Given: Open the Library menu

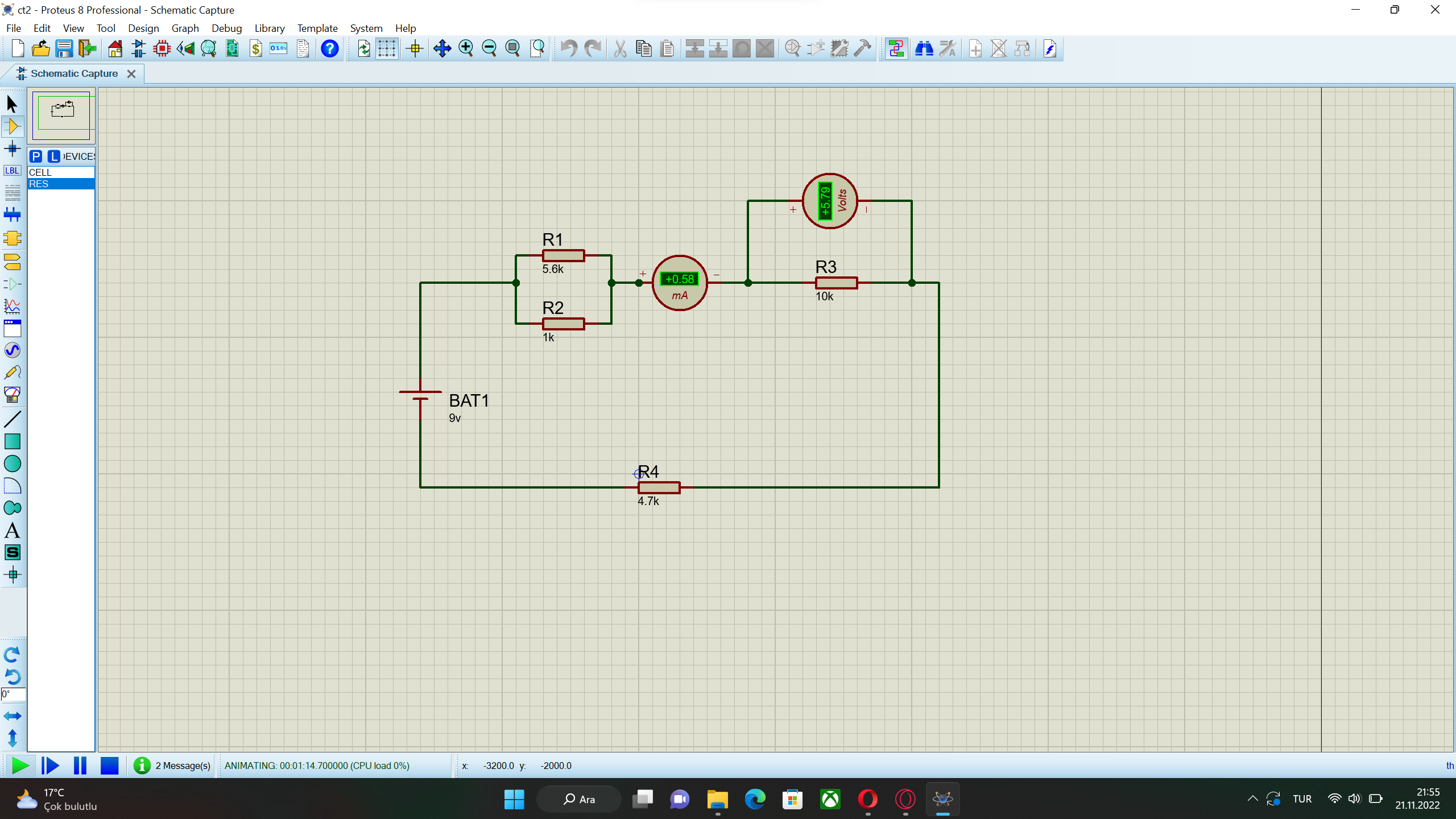Looking at the screenshot, I should [269, 28].
